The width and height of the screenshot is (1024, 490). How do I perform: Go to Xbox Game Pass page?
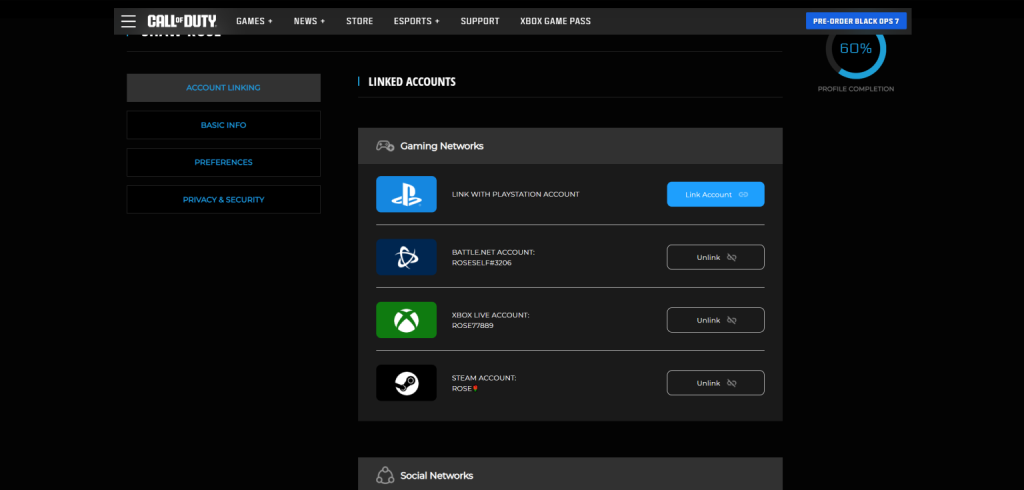pos(554,21)
